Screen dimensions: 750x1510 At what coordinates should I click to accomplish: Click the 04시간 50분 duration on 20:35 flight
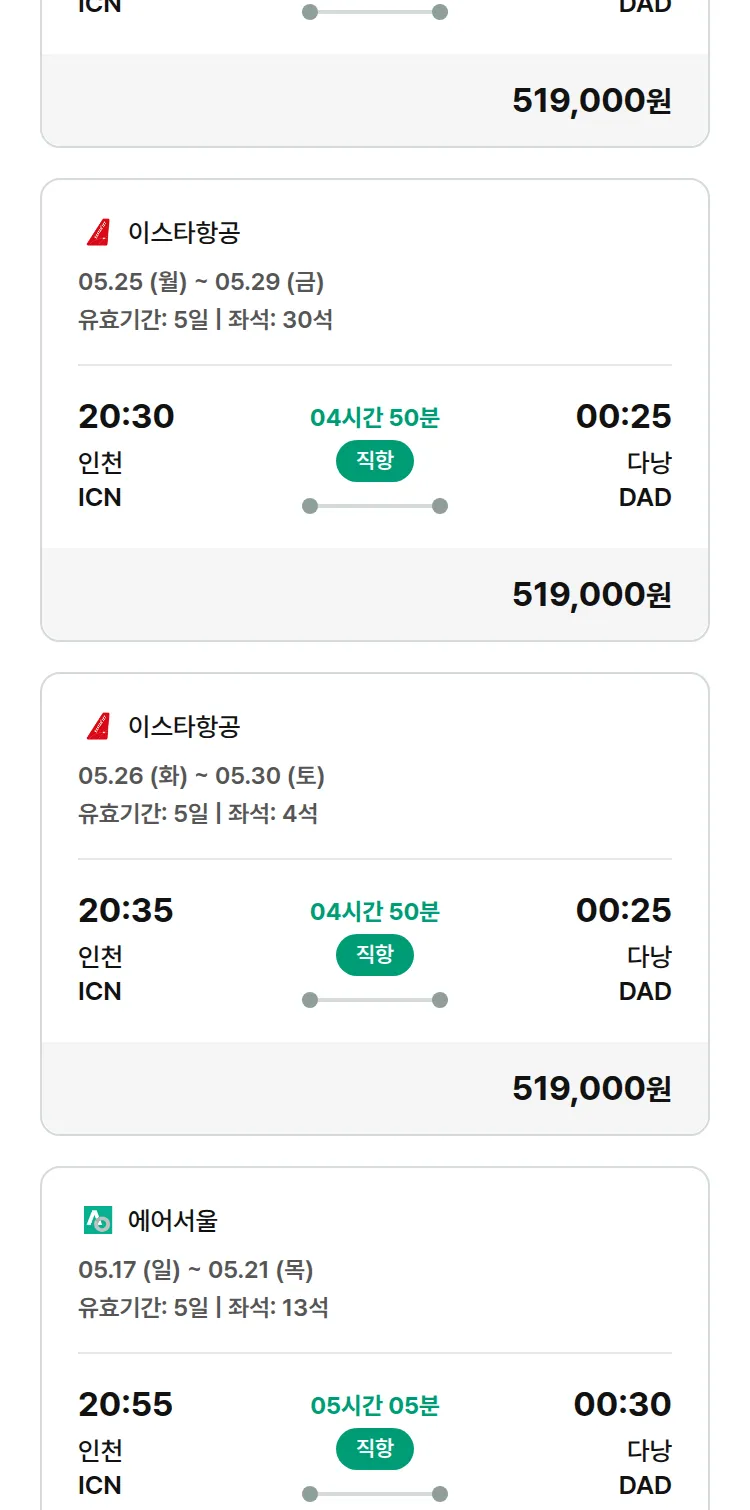(374, 911)
